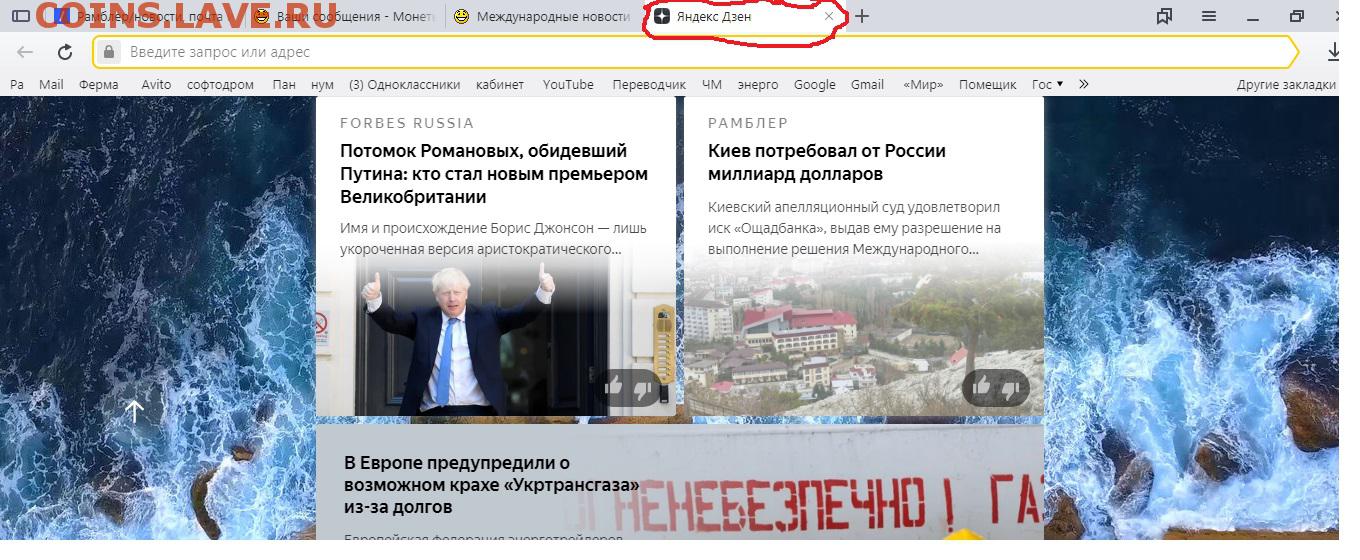
Task: Open the Boris Johnson article photo
Action: click(494, 335)
